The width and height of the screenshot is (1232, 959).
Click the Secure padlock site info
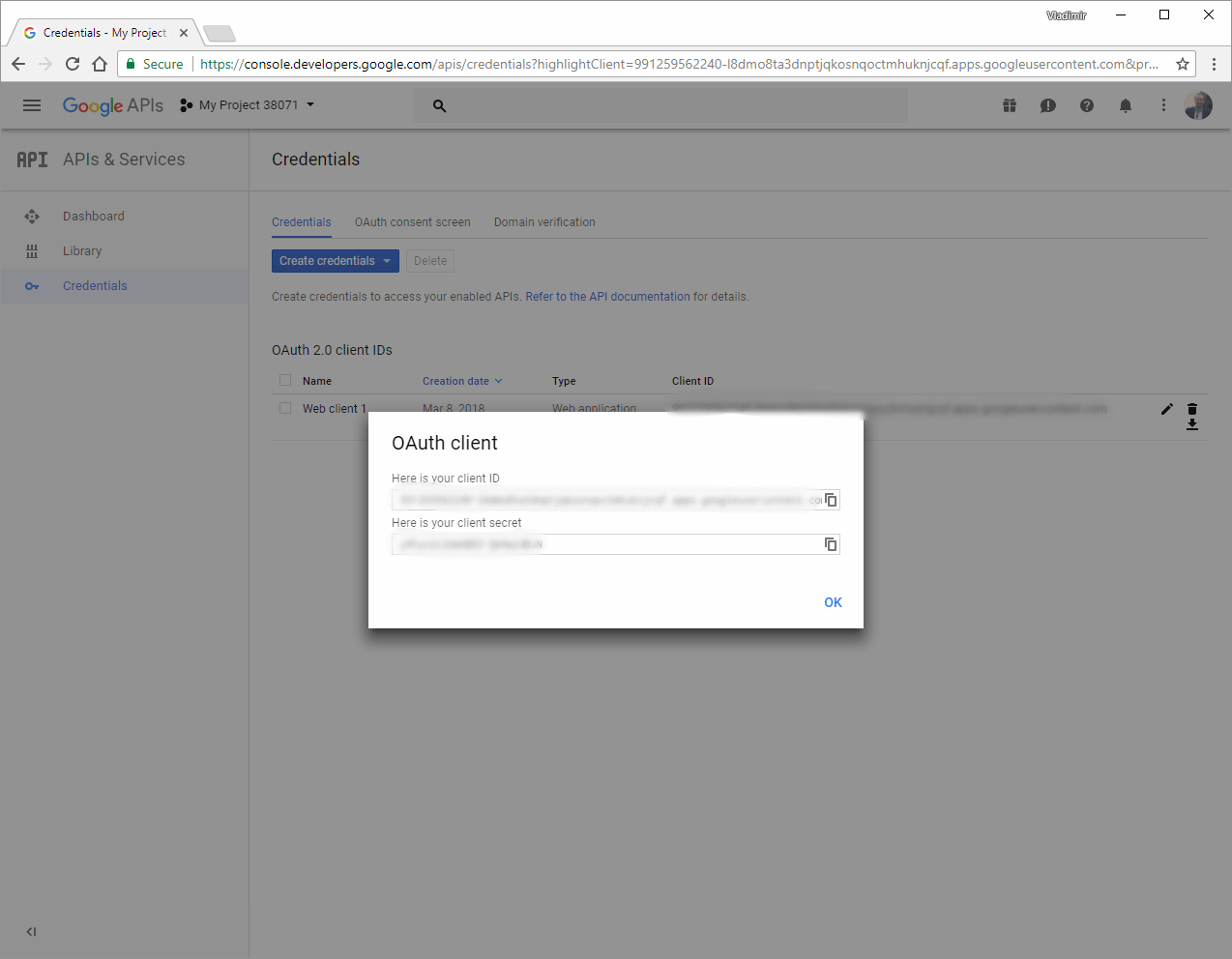click(x=155, y=64)
